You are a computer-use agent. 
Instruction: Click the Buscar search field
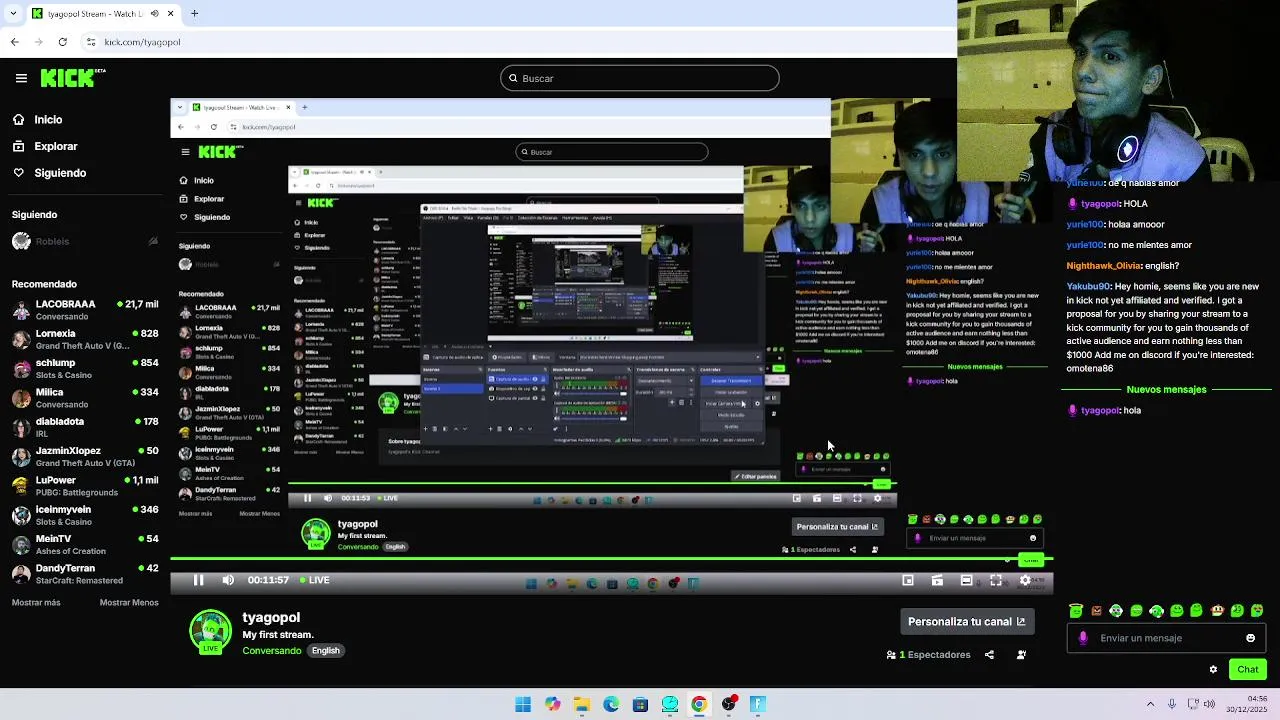[640, 78]
